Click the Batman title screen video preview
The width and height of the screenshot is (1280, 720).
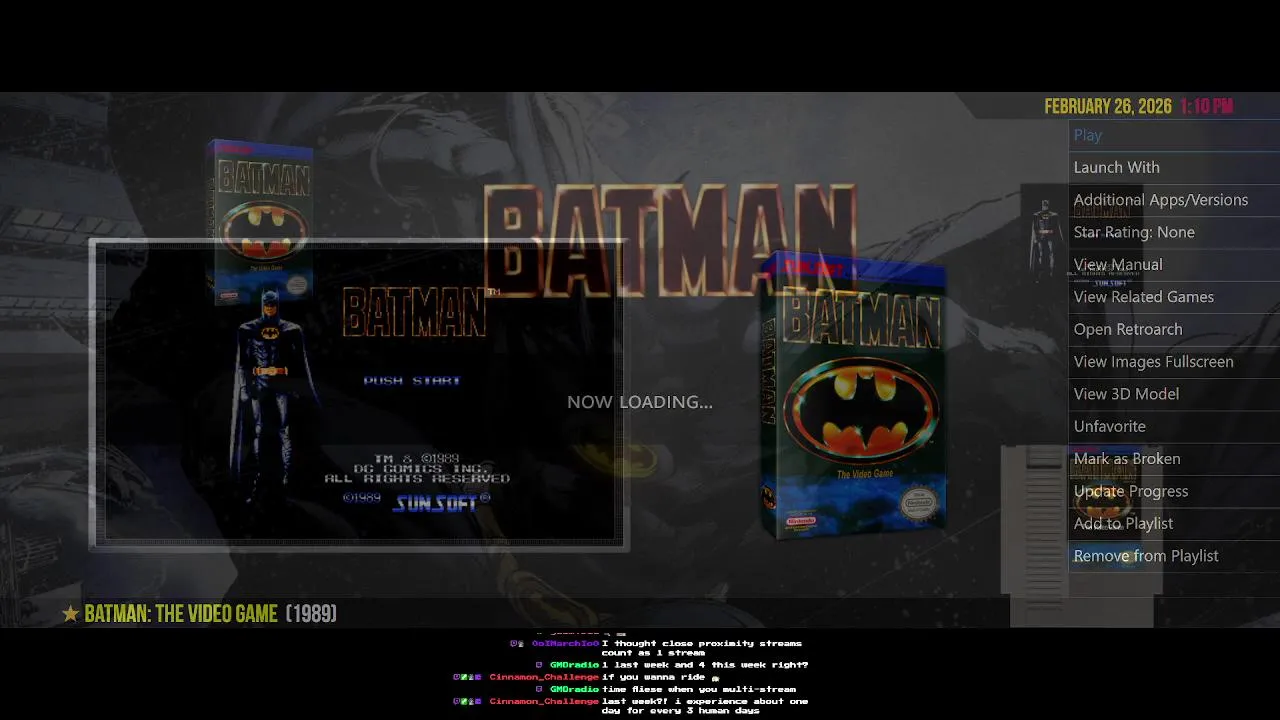[358, 394]
